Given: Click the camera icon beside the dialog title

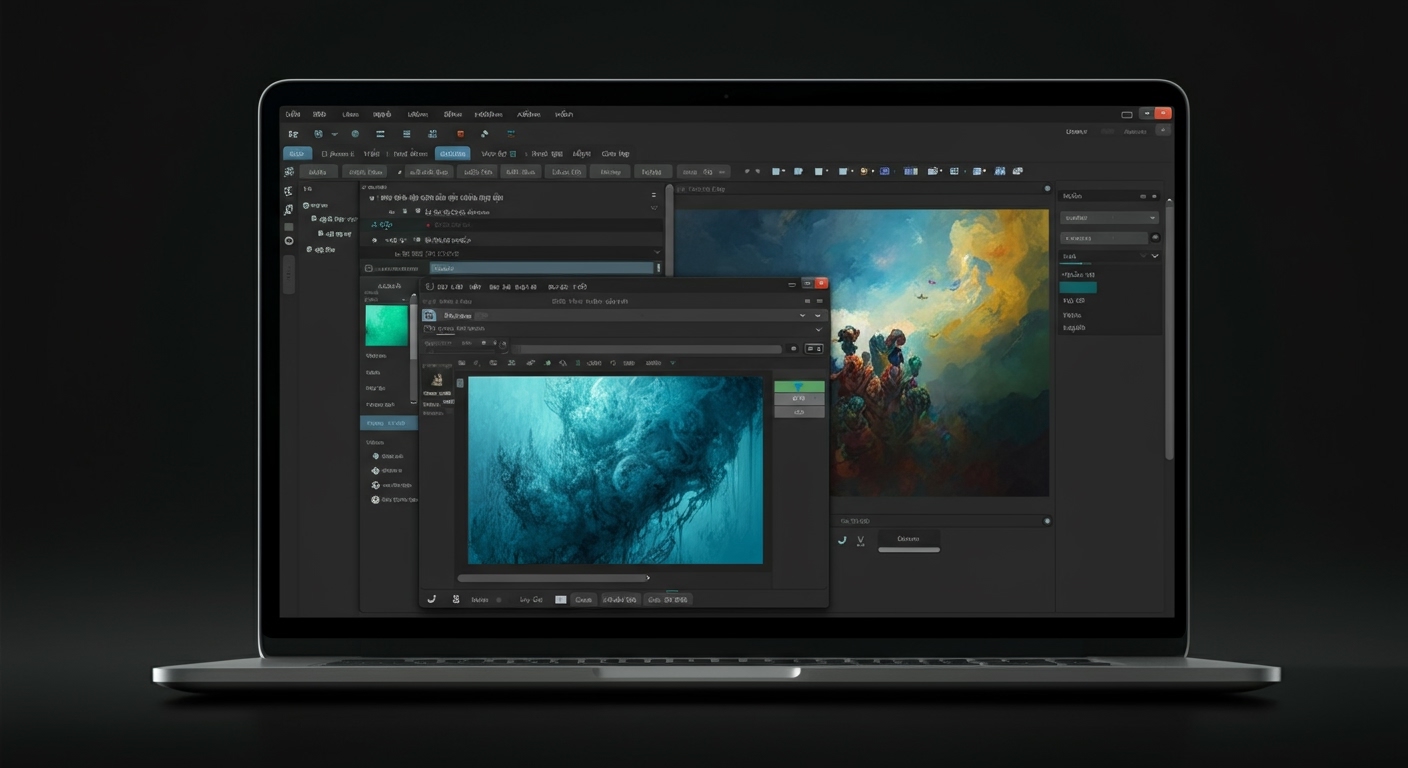Looking at the screenshot, I should point(429,315).
